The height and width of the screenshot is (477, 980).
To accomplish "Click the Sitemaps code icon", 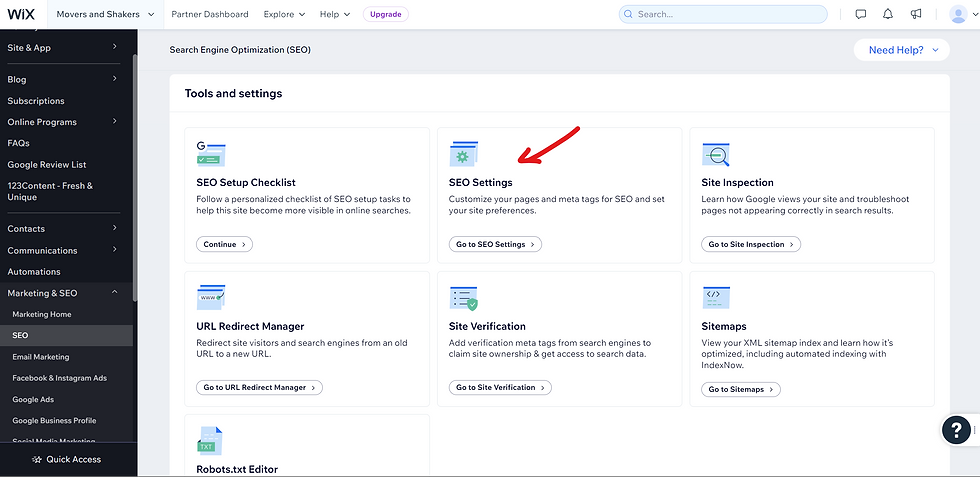I will [x=716, y=298].
